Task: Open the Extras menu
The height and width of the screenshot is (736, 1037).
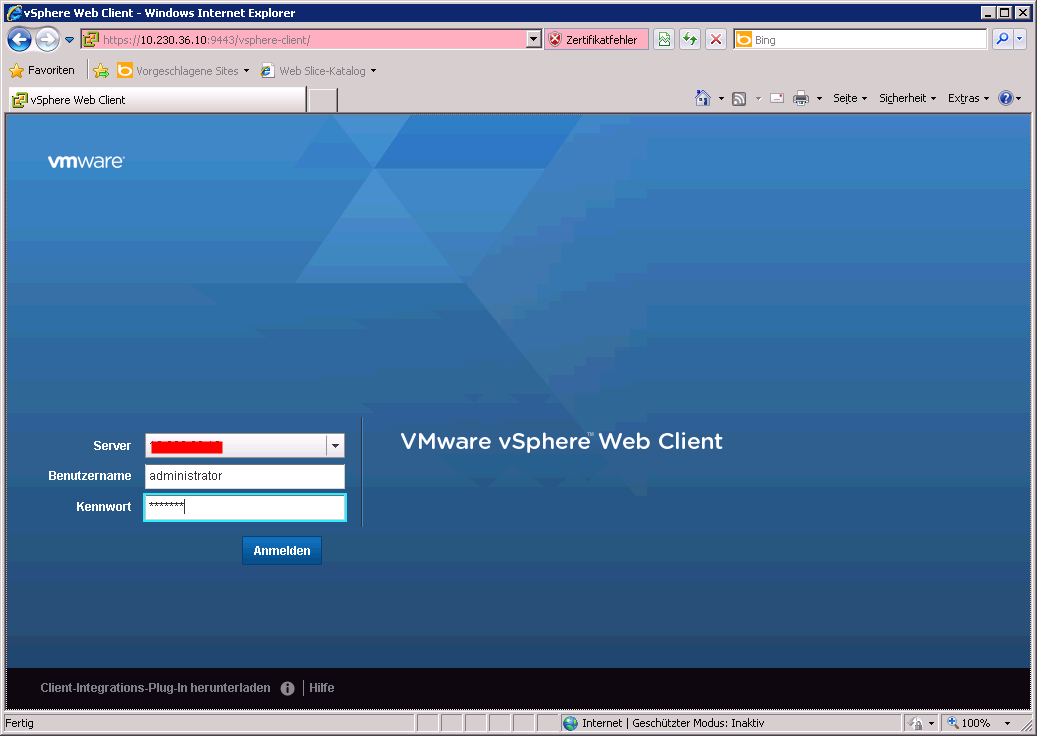Action: [x=968, y=98]
